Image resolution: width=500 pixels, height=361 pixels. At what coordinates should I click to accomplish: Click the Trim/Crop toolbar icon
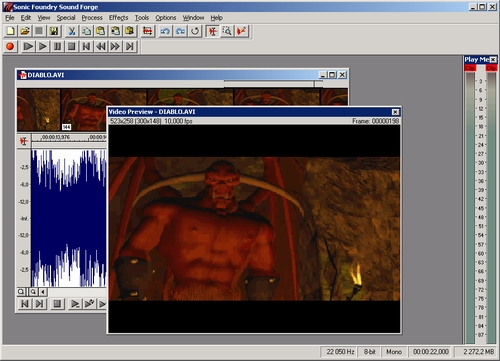point(147,31)
